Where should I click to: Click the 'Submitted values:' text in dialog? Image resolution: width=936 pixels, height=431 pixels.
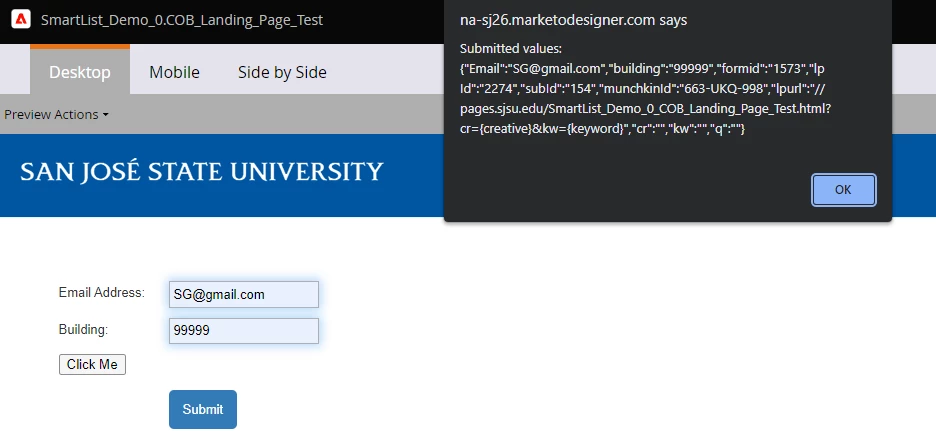[x=511, y=48]
